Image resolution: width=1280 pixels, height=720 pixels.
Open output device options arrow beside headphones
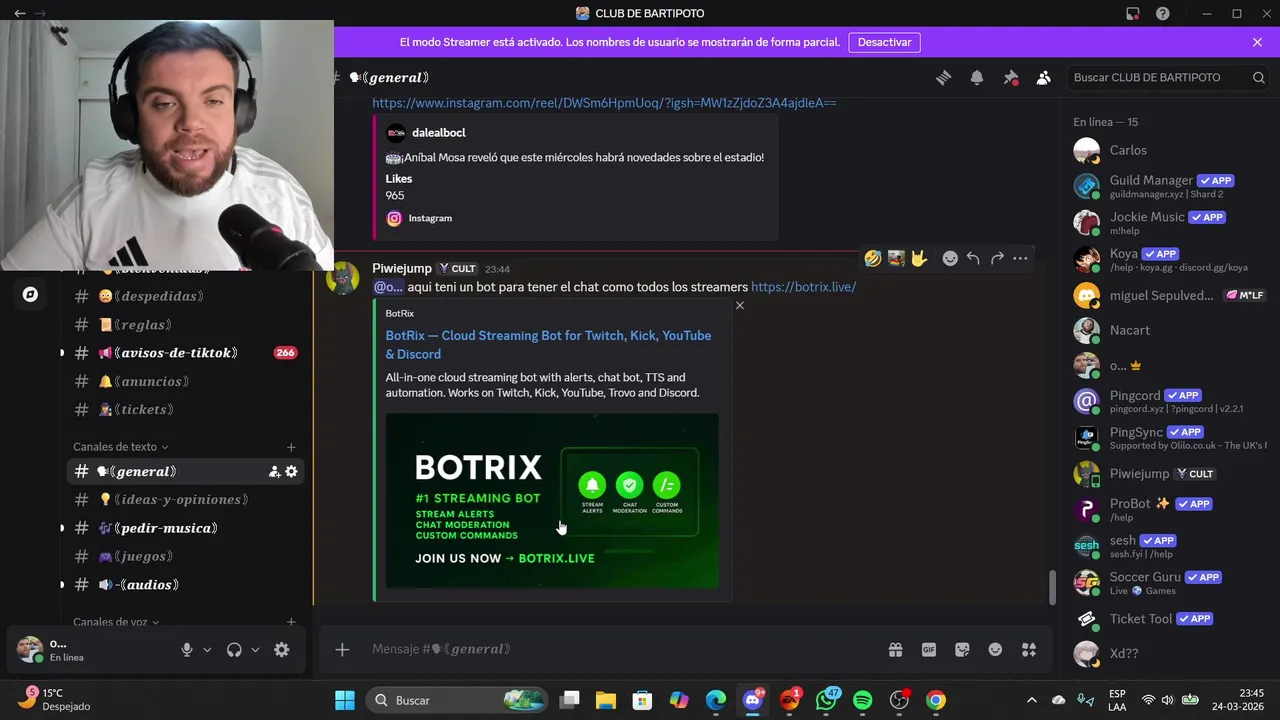[255, 650]
